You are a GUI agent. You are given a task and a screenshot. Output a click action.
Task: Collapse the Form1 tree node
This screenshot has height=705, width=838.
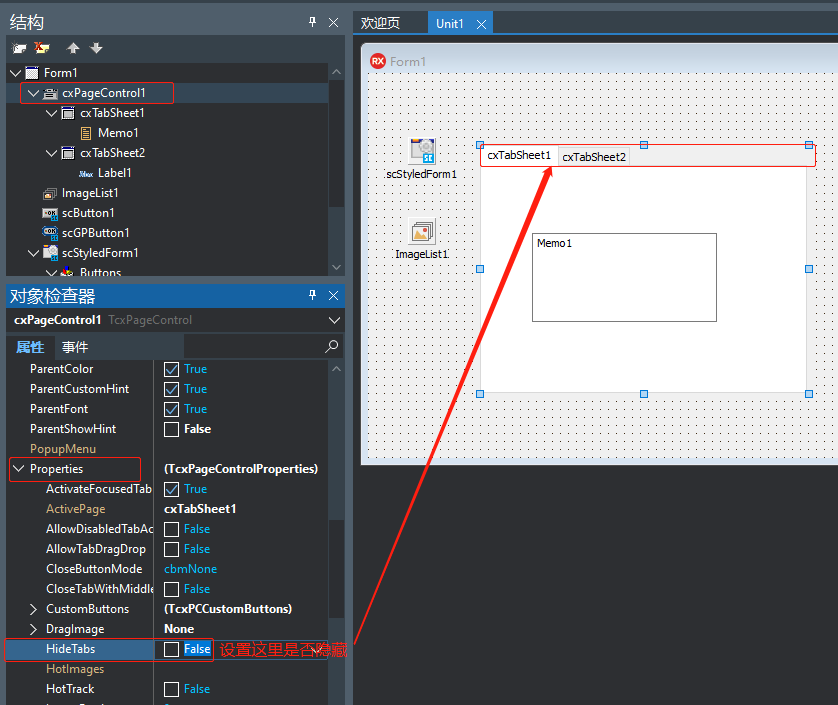[15, 73]
